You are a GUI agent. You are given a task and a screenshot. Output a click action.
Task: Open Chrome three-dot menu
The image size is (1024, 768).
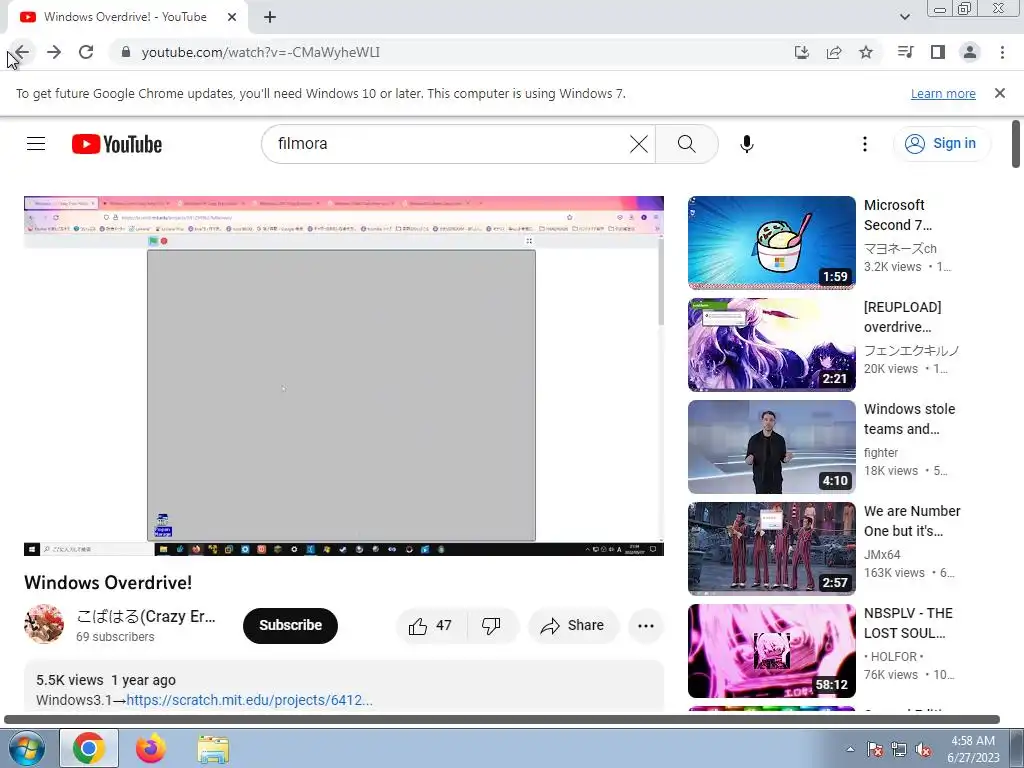(1002, 52)
